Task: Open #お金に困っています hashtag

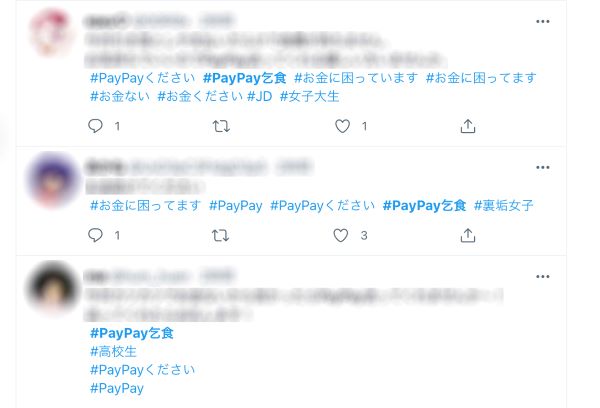Action: 356,78
